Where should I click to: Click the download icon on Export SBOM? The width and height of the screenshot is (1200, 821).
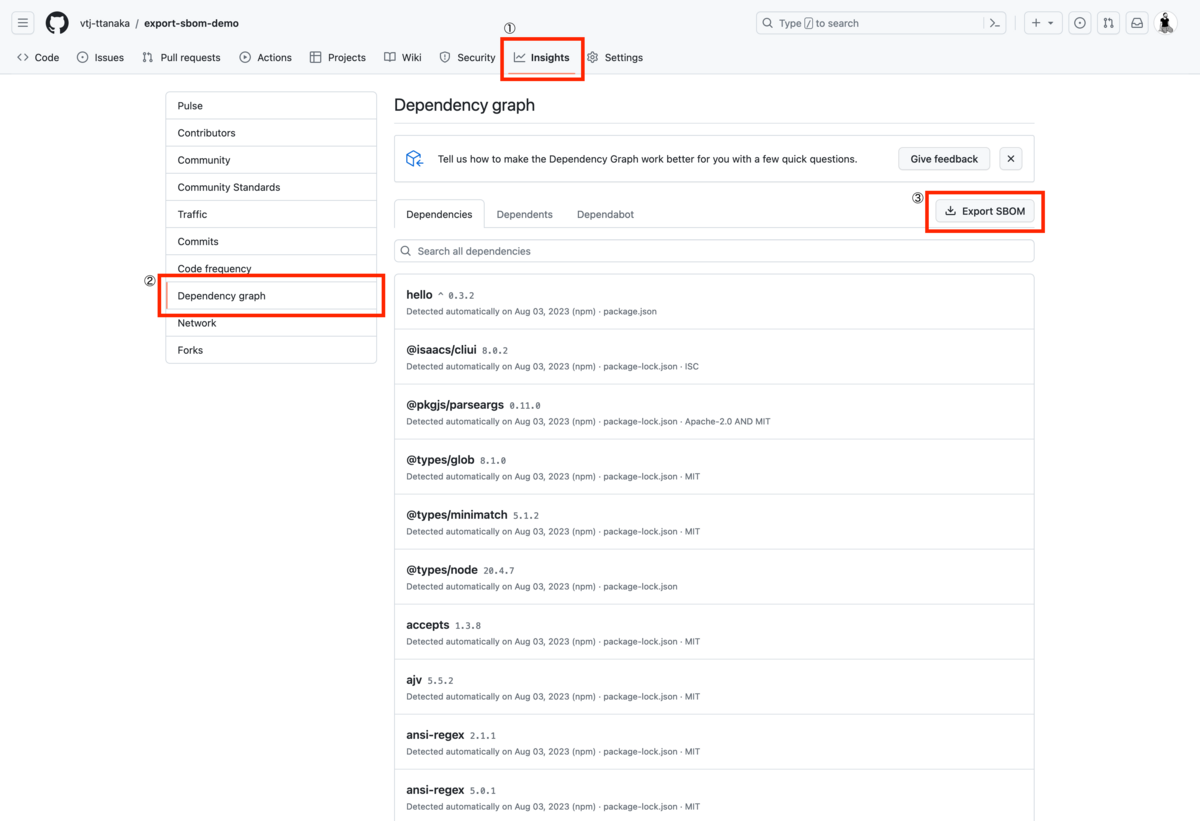tap(949, 211)
